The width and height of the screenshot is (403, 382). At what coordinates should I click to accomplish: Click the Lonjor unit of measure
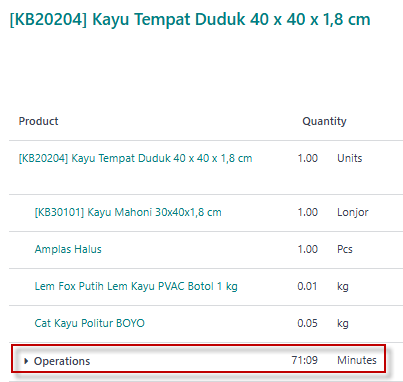[353, 212]
